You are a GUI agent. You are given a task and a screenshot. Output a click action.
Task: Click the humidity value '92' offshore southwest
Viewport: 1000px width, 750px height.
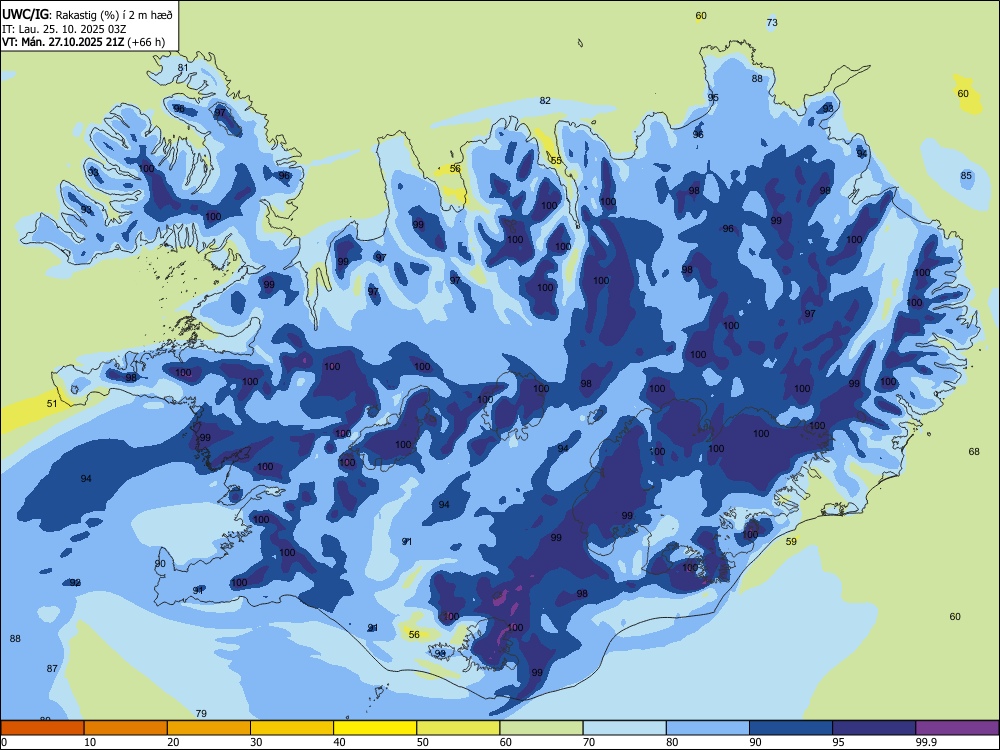[75, 582]
